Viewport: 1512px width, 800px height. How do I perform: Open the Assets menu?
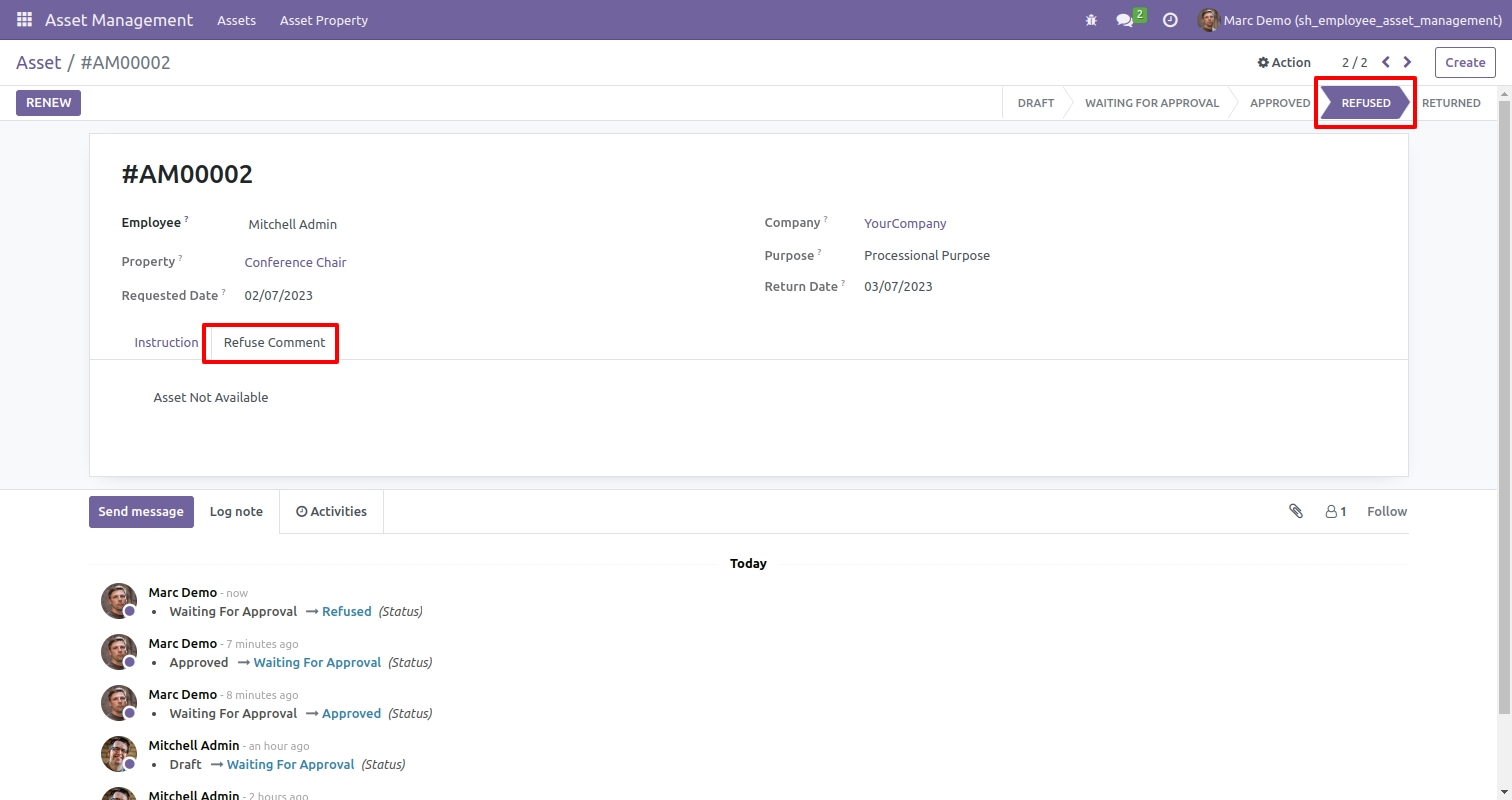point(236,20)
